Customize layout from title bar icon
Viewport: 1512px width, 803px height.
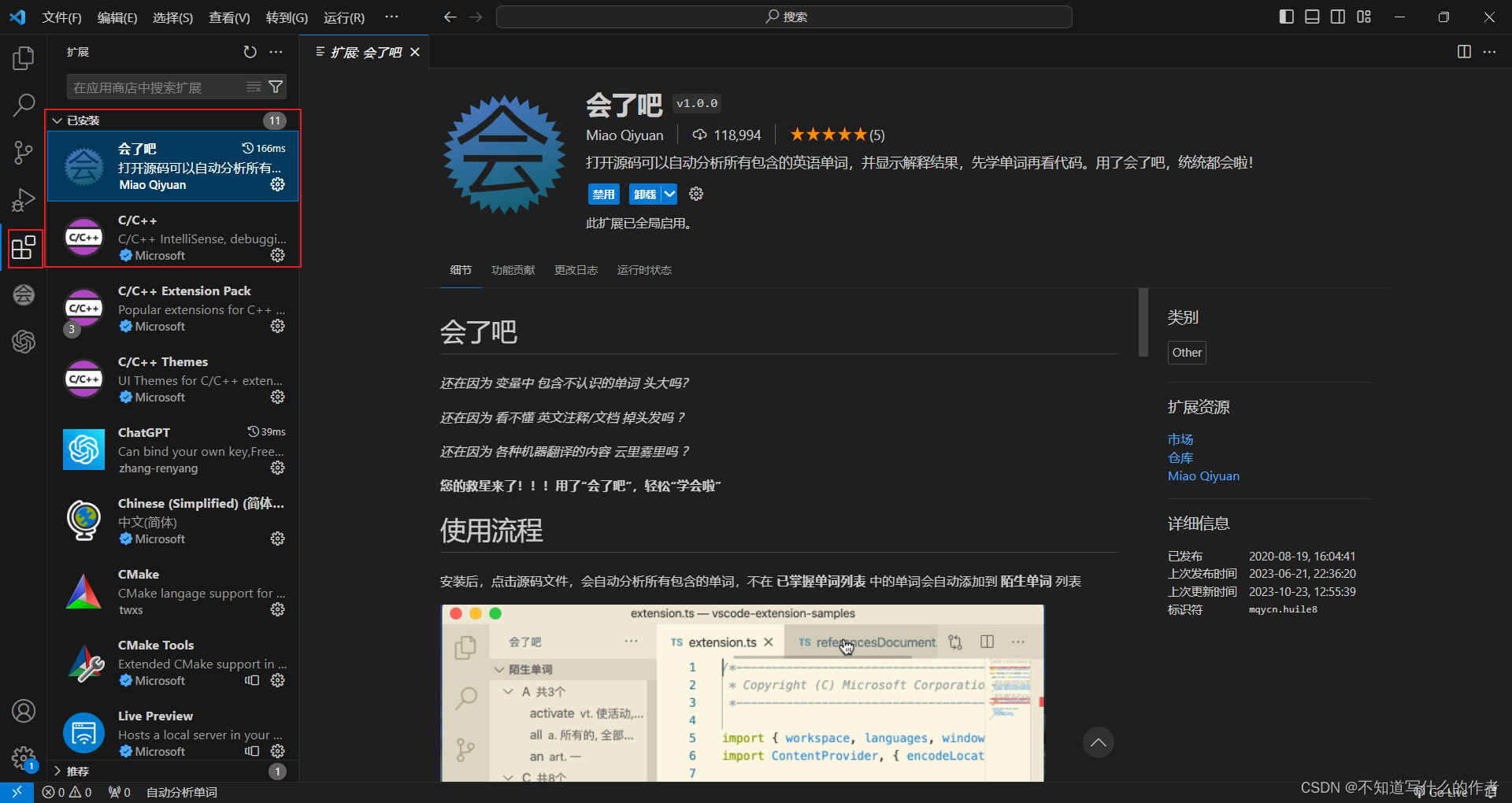(1364, 17)
